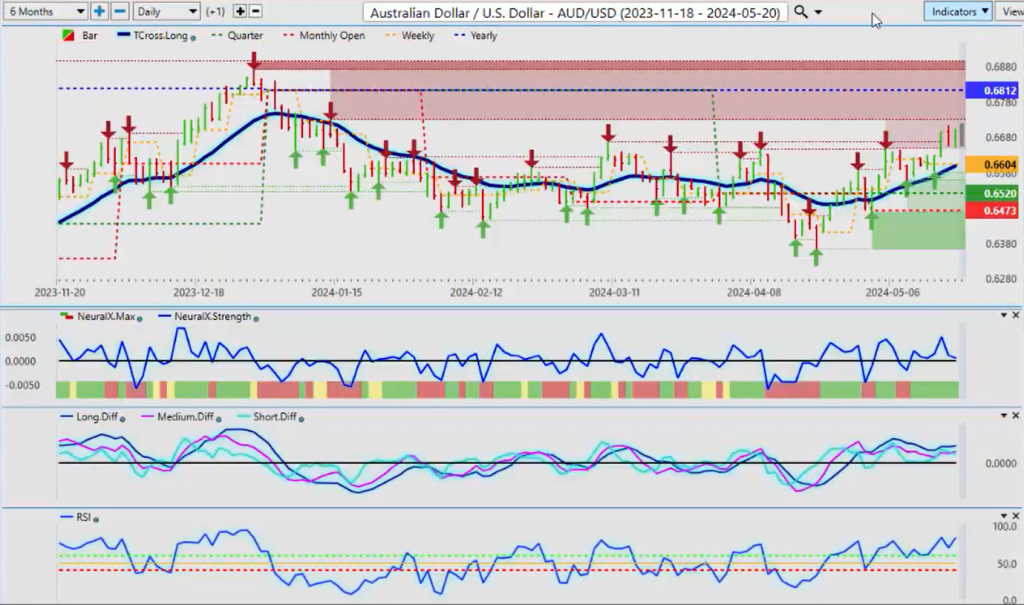1024x605 pixels.
Task: Close the RSI indicator panel
Action: [1016, 516]
